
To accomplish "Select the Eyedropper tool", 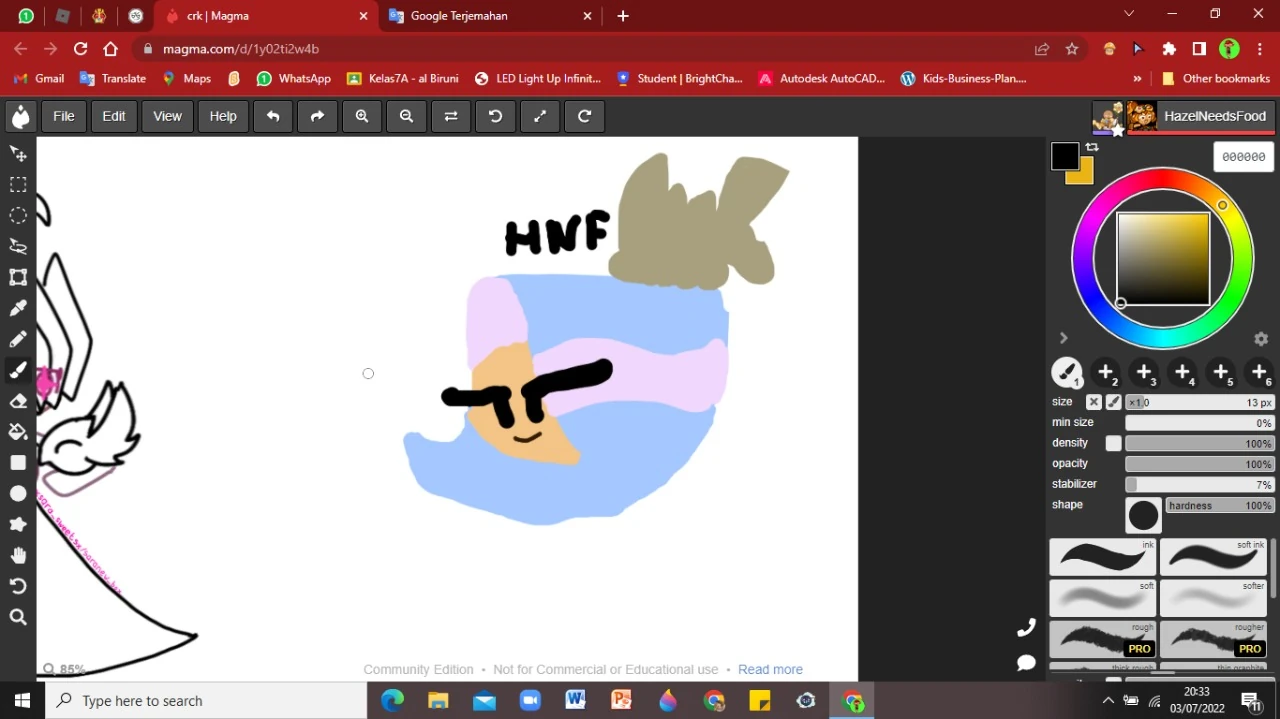I will [18, 307].
